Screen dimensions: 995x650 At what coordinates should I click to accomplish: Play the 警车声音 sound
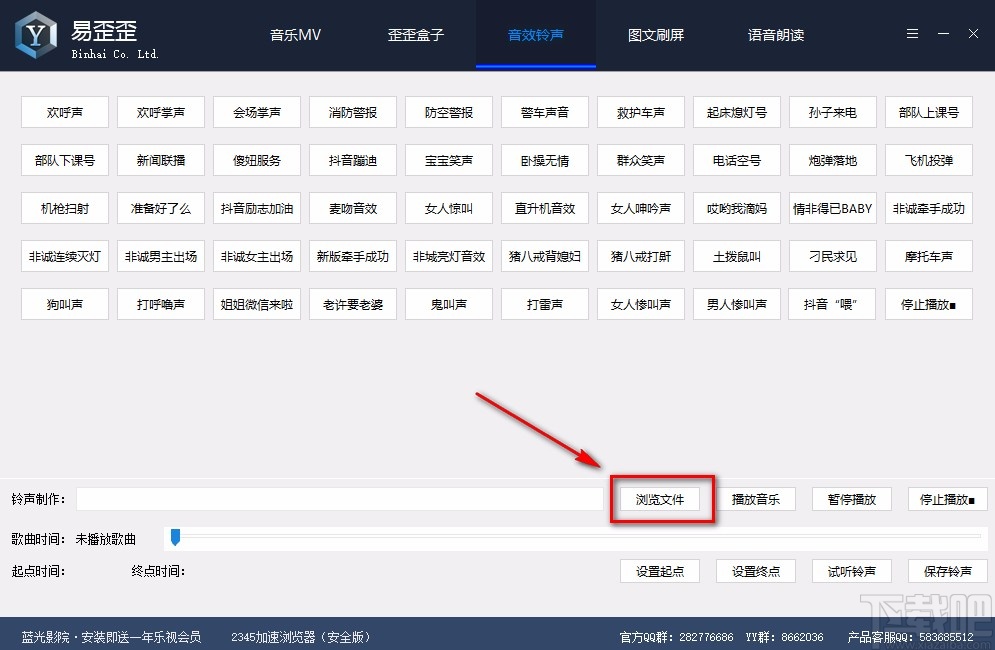pyautogui.click(x=544, y=112)
